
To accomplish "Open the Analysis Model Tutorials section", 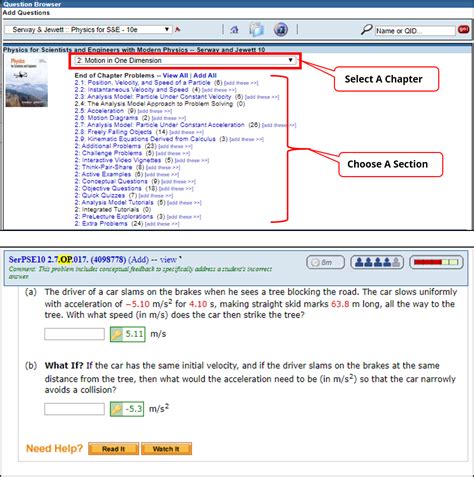I will 114,202.
